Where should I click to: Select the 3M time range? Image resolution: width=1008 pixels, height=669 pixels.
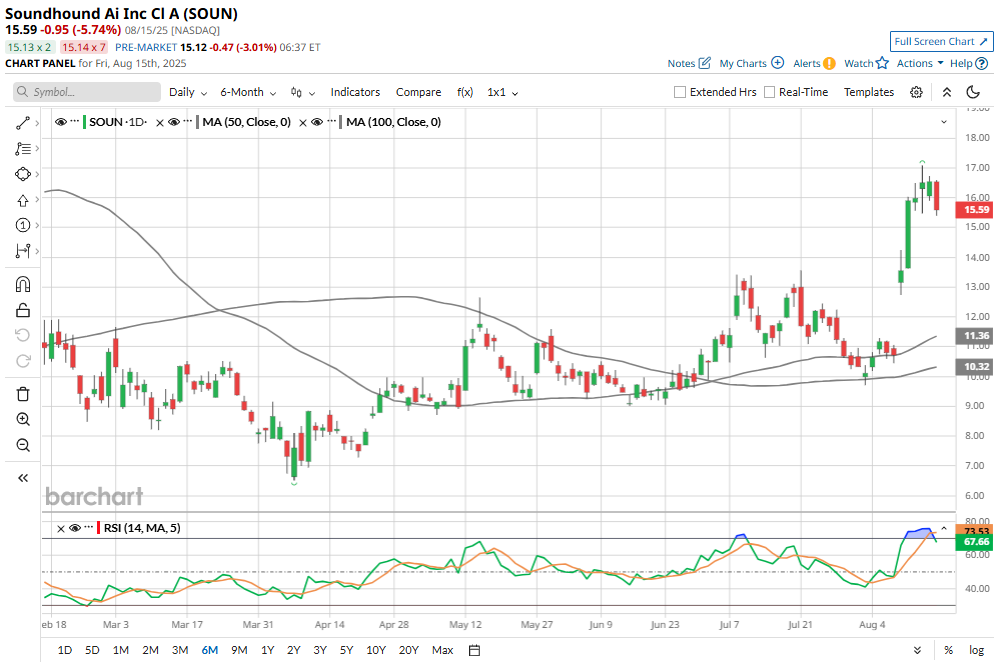[x=180, y=650]
